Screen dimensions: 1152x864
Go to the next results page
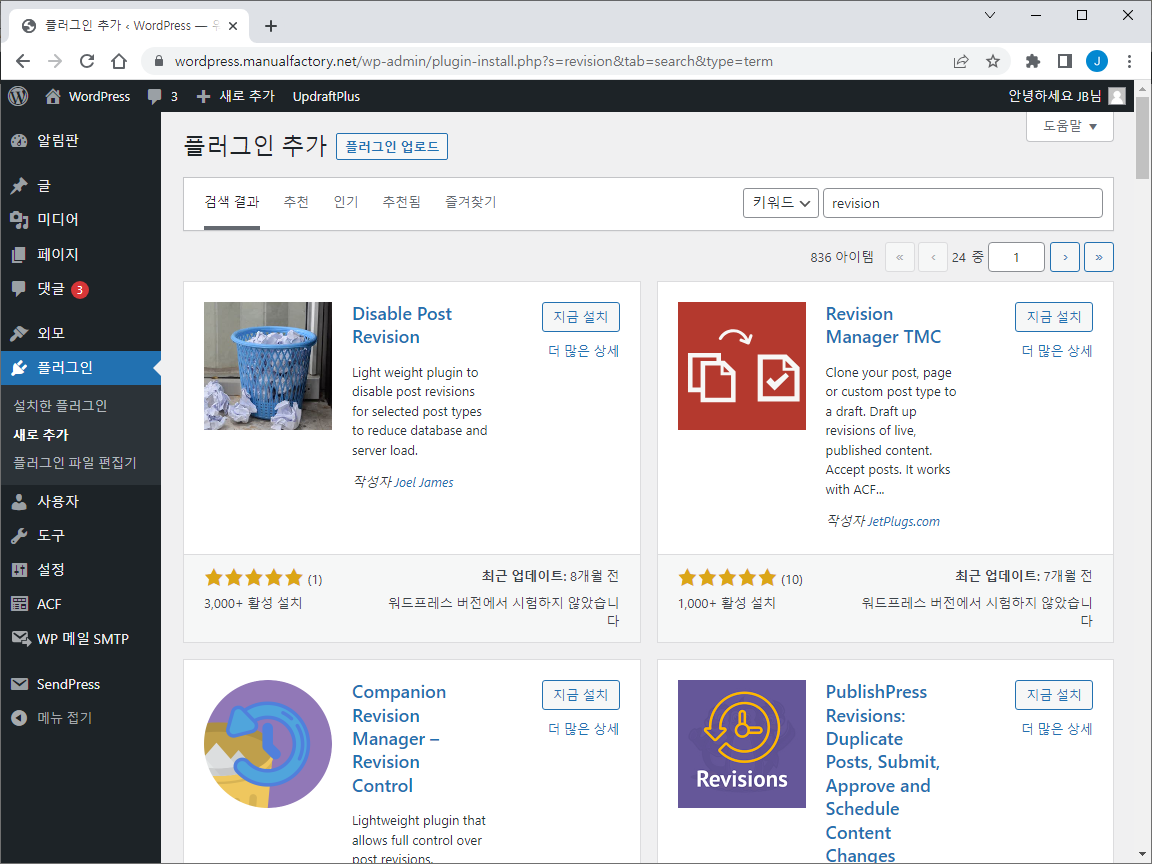pos(1065,257)
